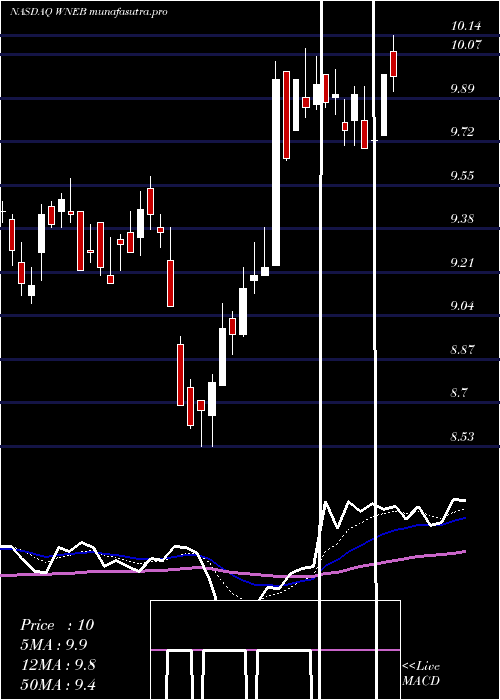Select the 9.55 price level label
Viewport: 500px width, 700px height.
(462, 175)
